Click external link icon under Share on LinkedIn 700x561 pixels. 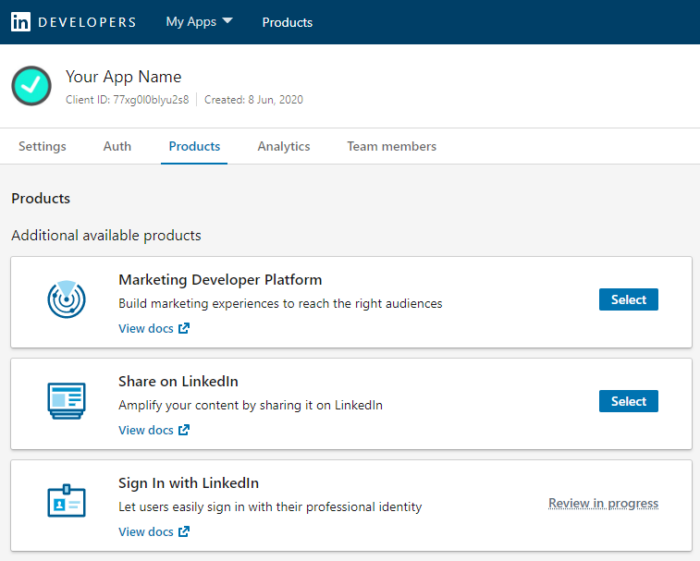184,430
